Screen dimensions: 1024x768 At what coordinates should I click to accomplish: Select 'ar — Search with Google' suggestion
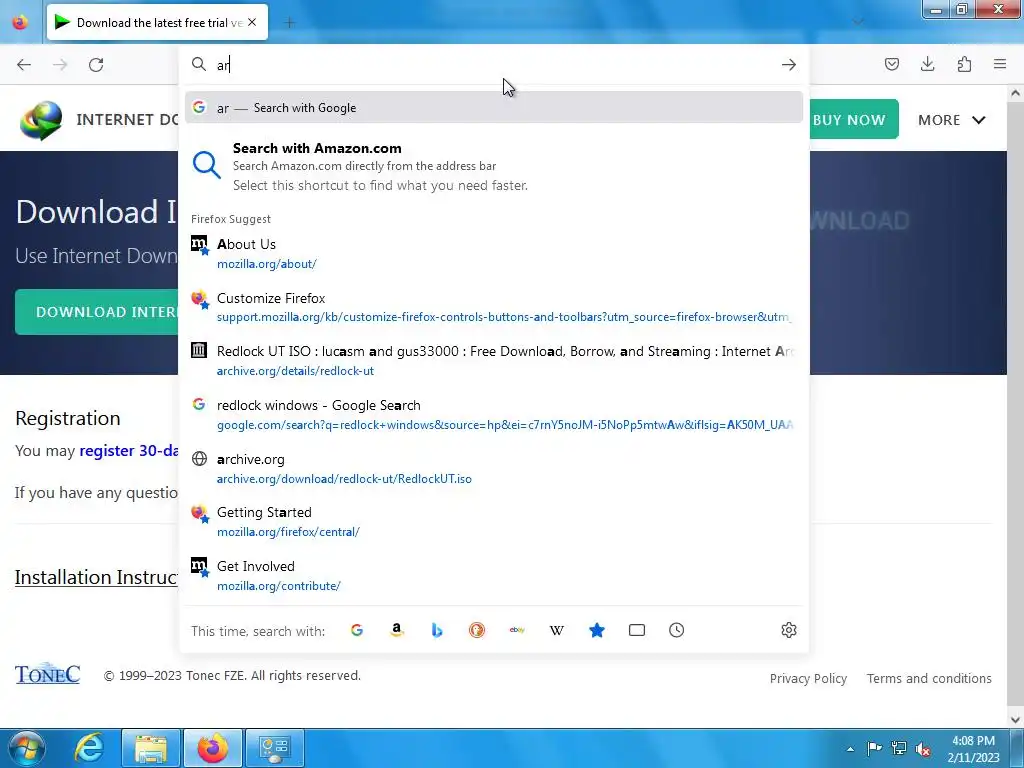494,108
